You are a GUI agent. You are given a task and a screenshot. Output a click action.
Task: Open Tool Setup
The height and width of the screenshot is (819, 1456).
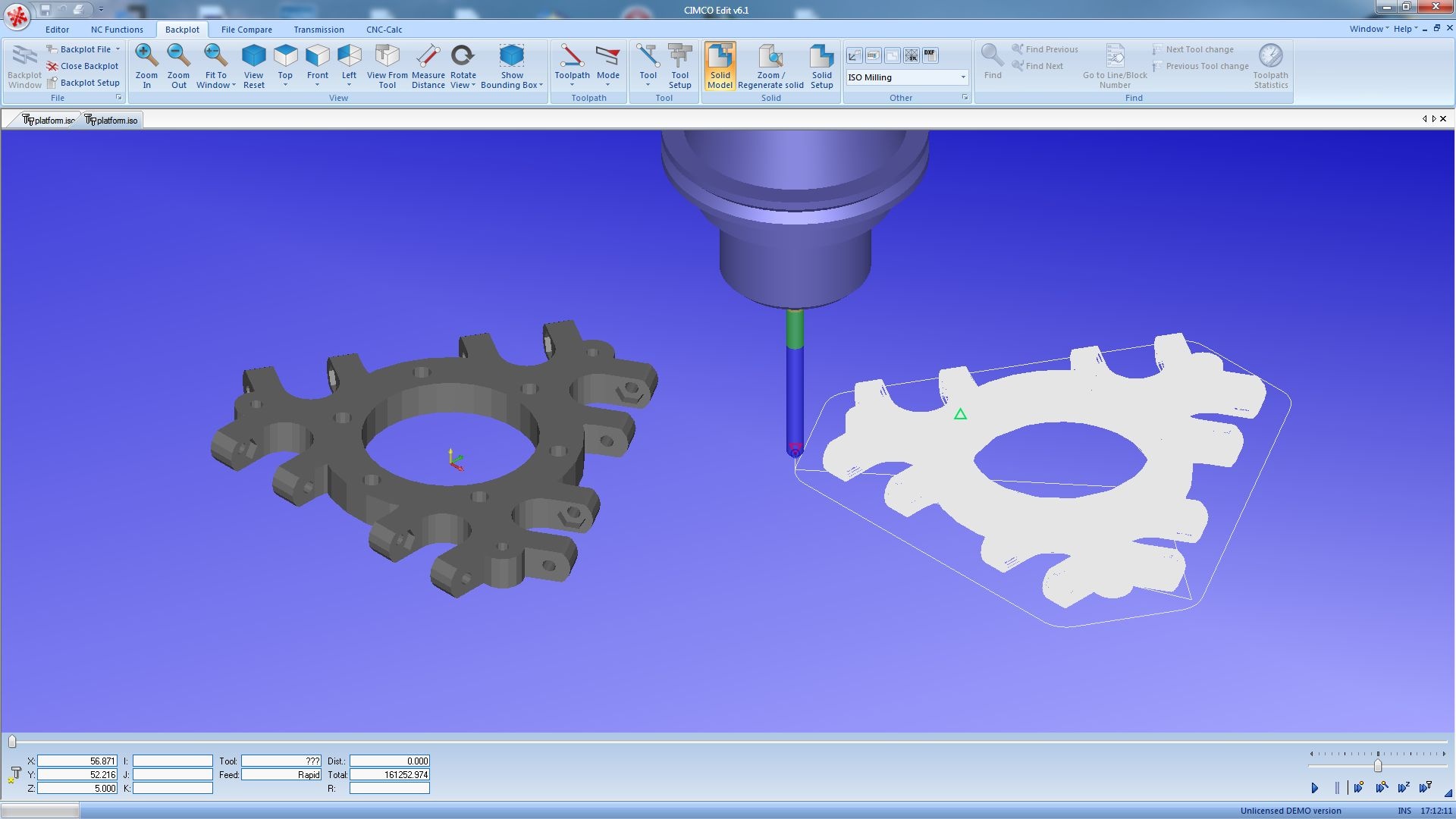pos(679,65)
